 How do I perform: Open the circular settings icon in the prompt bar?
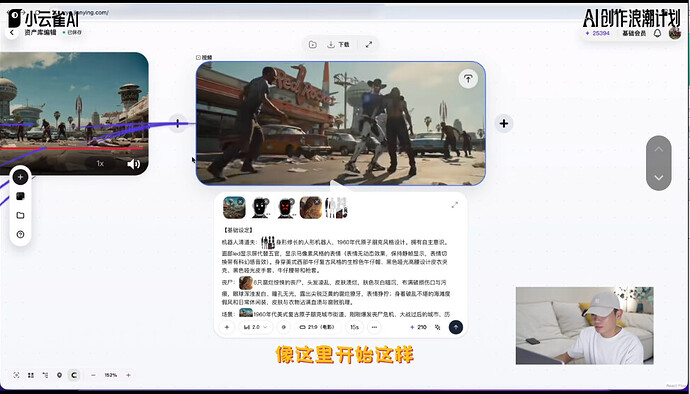pos(283,327)
